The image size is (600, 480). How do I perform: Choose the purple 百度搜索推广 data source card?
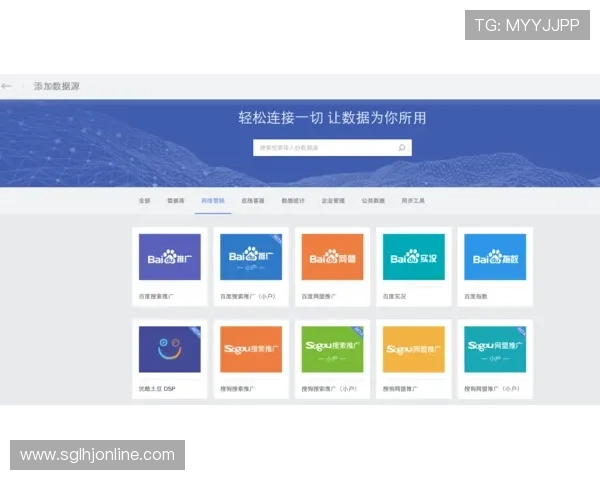[170, 267]
